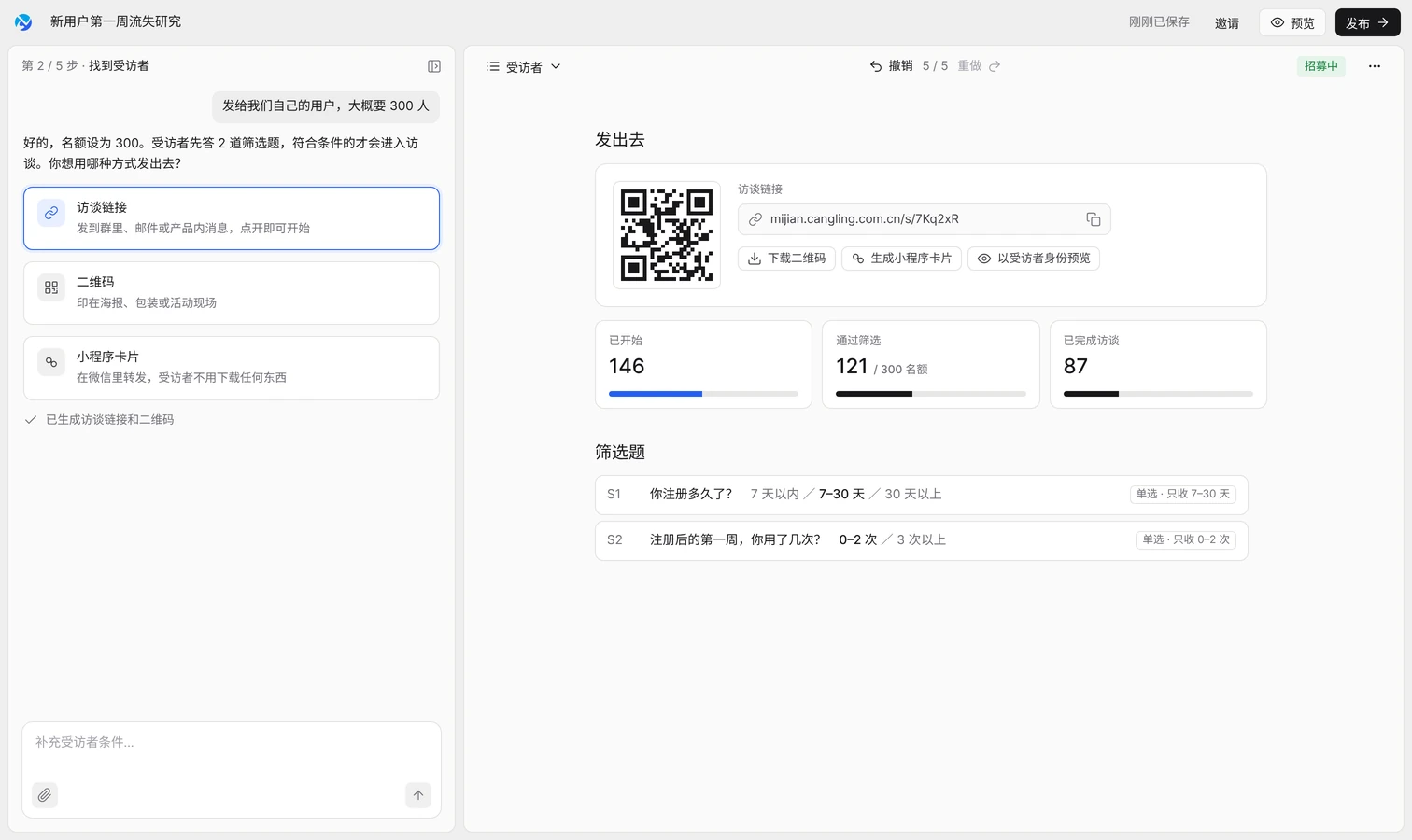Select the 小程序卡片 distribution option

(x=232, y=368)
